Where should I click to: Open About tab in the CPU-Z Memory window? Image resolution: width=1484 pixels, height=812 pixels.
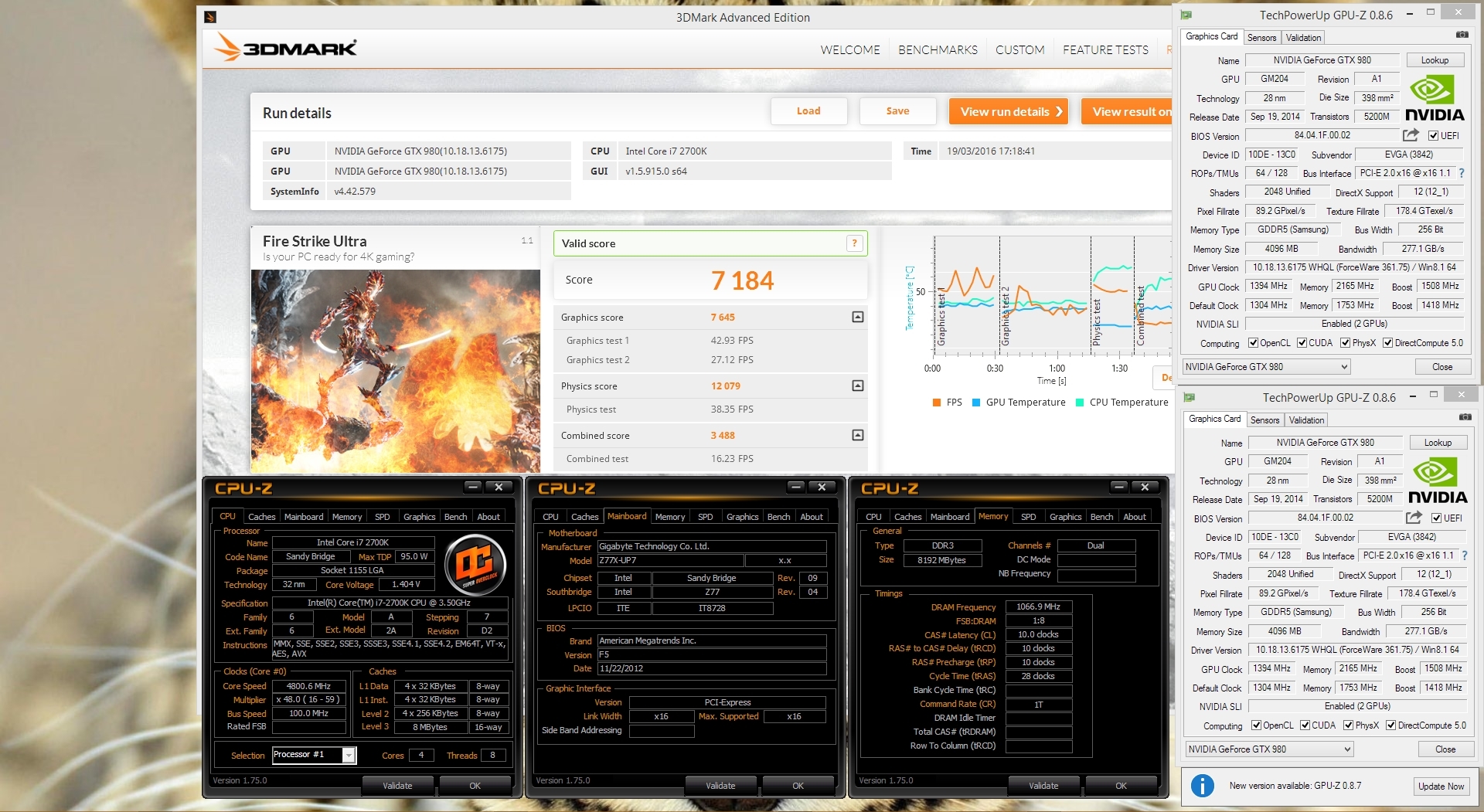(x=1135, y=517)
